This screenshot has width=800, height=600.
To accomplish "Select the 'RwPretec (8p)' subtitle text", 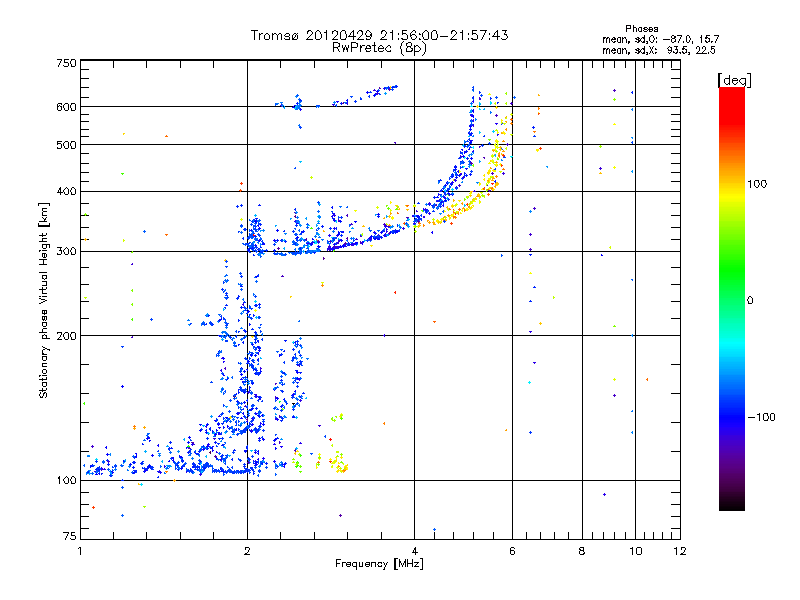I will [x=379, y=48].
